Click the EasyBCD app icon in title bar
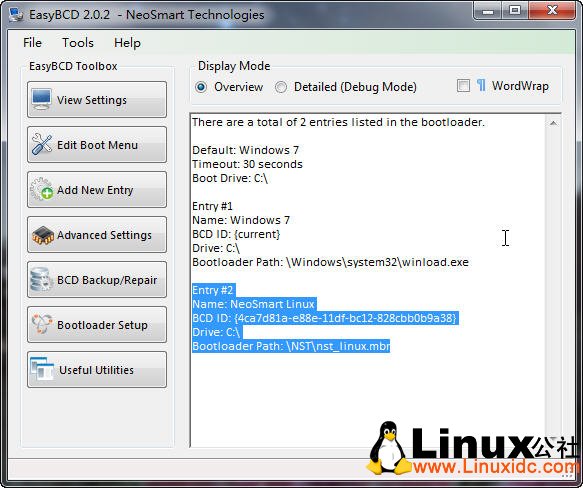This screenshot has height=488, width=583. coord(16,15)
